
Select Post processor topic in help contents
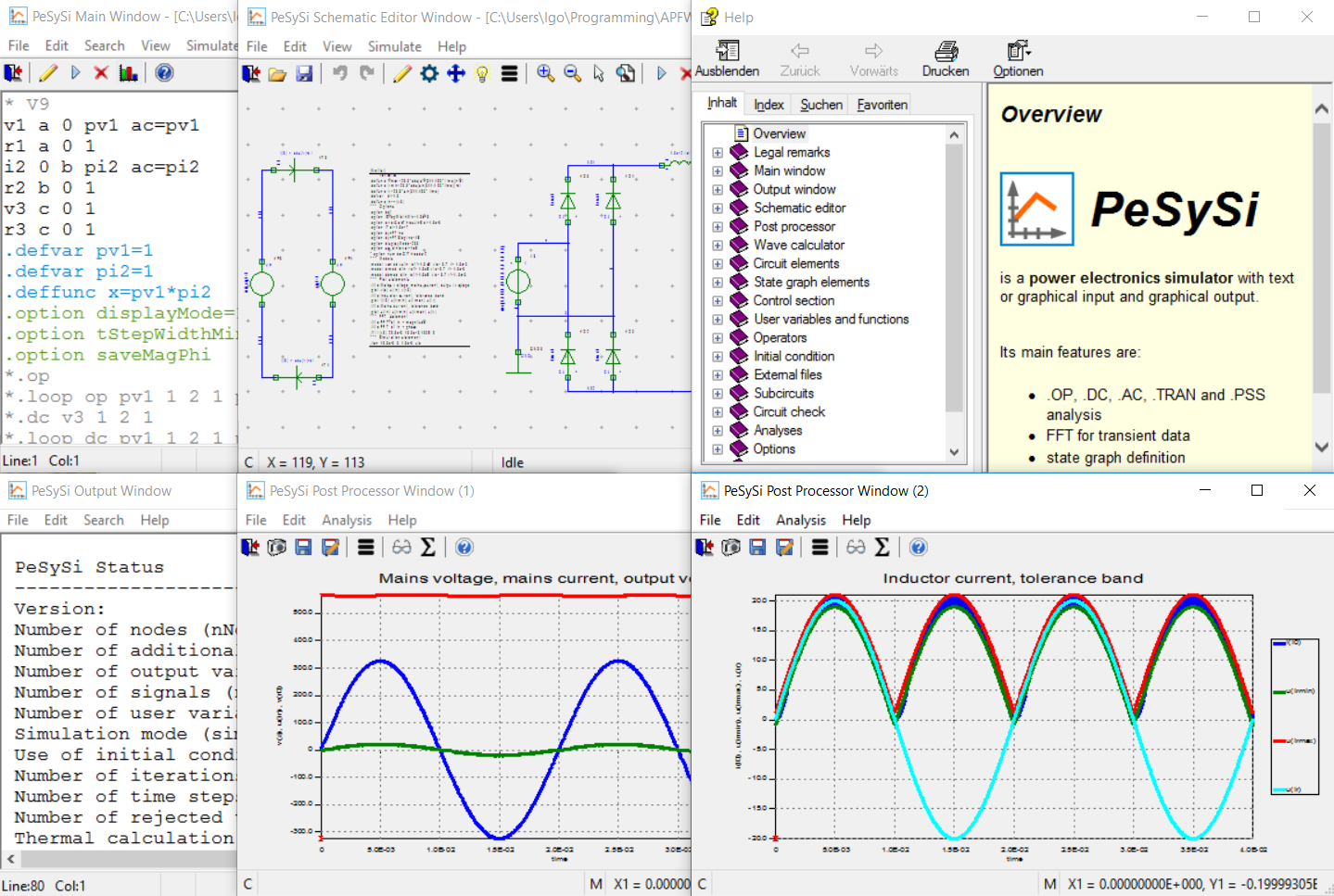pos(794,226)
